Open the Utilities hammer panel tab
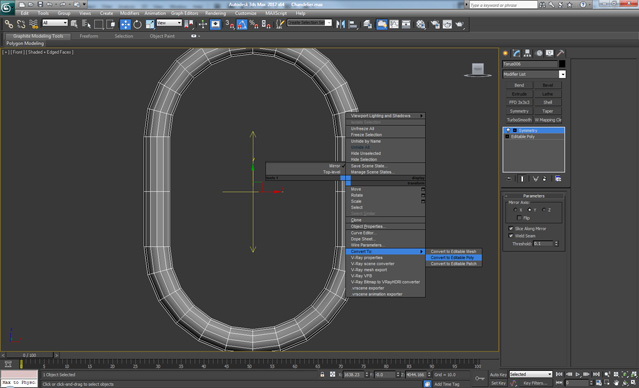This screenshot has height=388, width=639. (561, 53)
